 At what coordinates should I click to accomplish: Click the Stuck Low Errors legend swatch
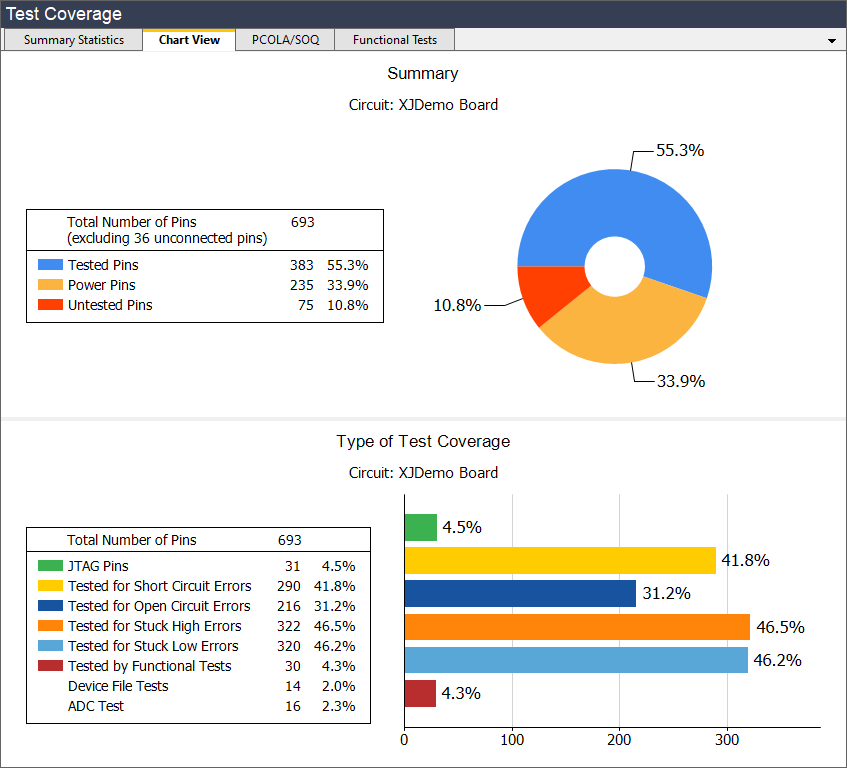[x=50, y=647]
